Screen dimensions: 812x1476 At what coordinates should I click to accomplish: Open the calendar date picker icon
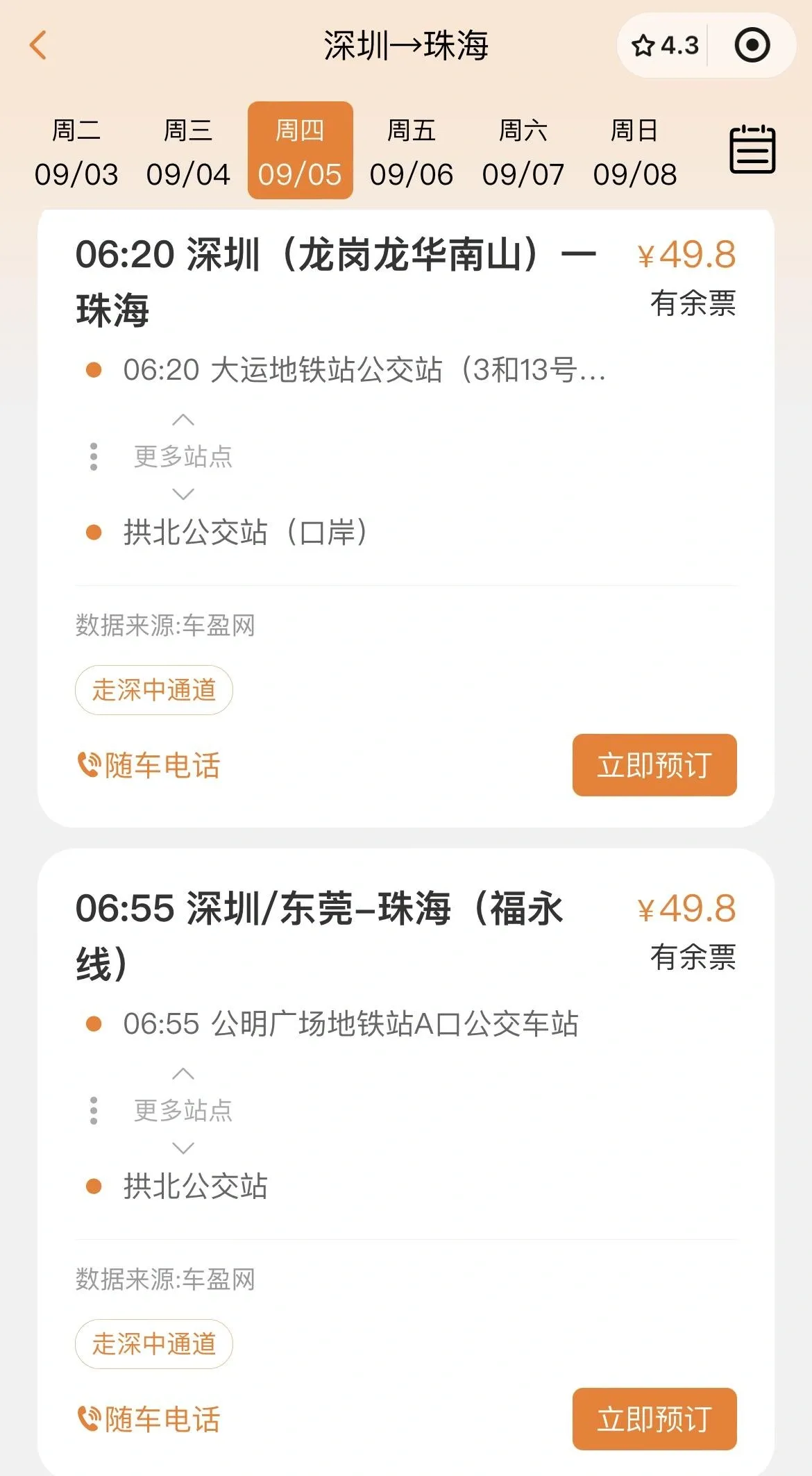coord(752,149)
